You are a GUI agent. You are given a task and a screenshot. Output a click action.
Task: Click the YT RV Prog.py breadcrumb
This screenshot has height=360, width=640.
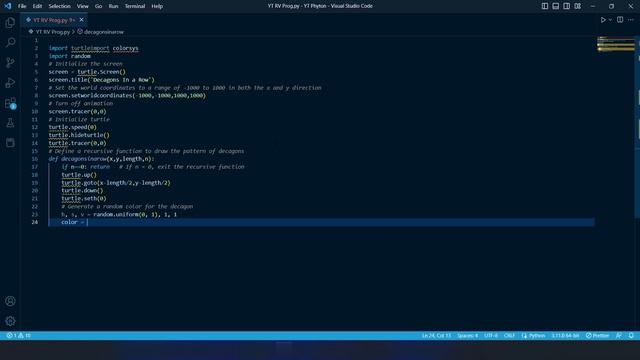pos(53,31)
